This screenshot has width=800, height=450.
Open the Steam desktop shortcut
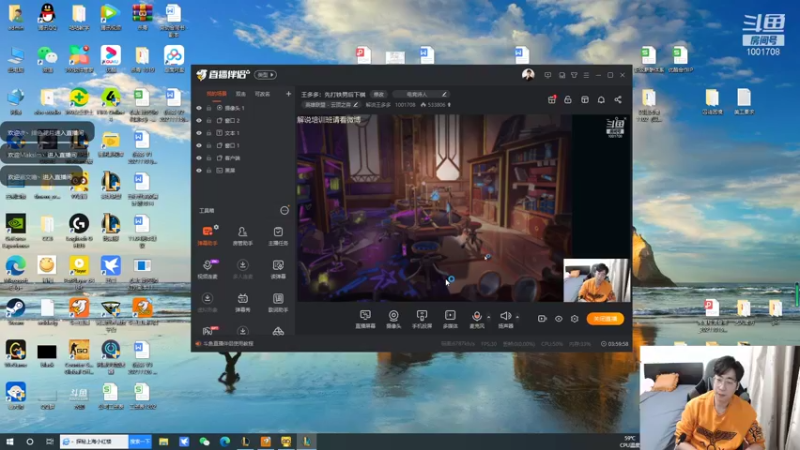(16, 311)
